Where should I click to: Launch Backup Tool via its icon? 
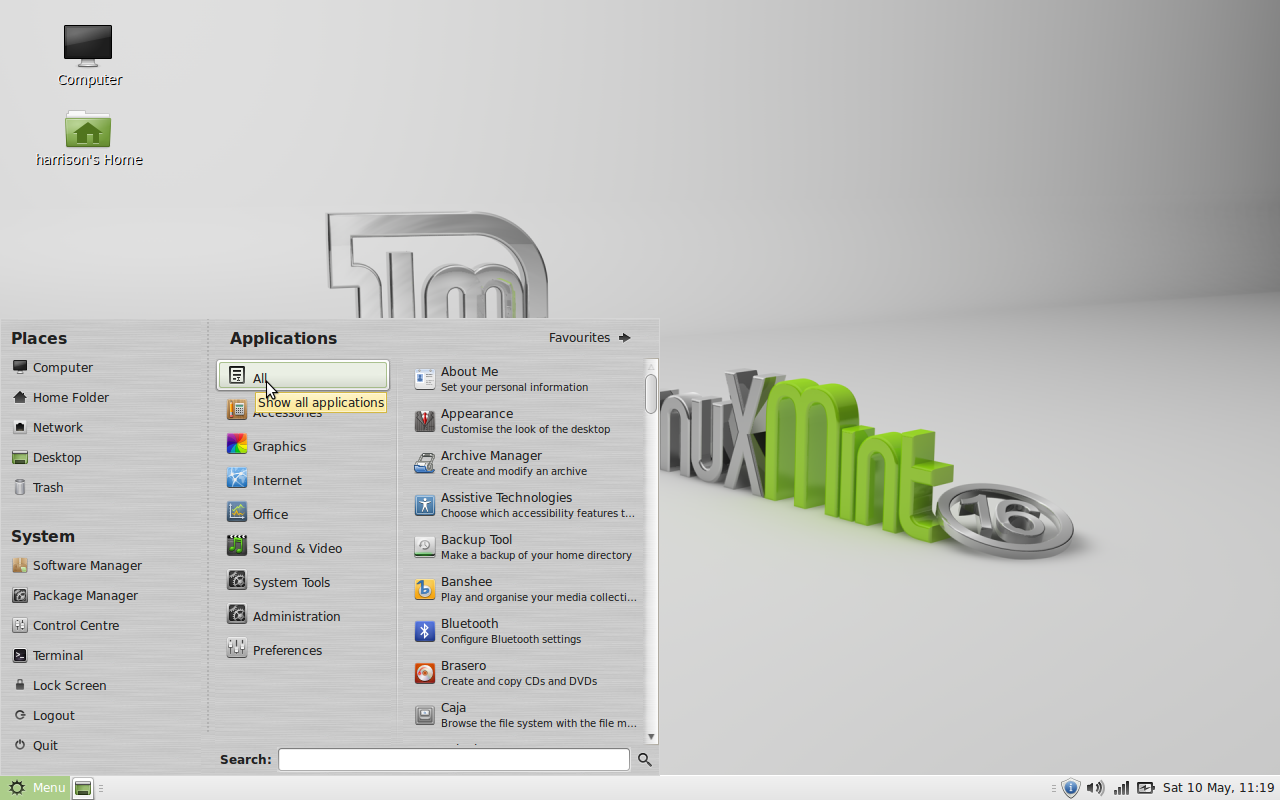[x=425, y=547]
